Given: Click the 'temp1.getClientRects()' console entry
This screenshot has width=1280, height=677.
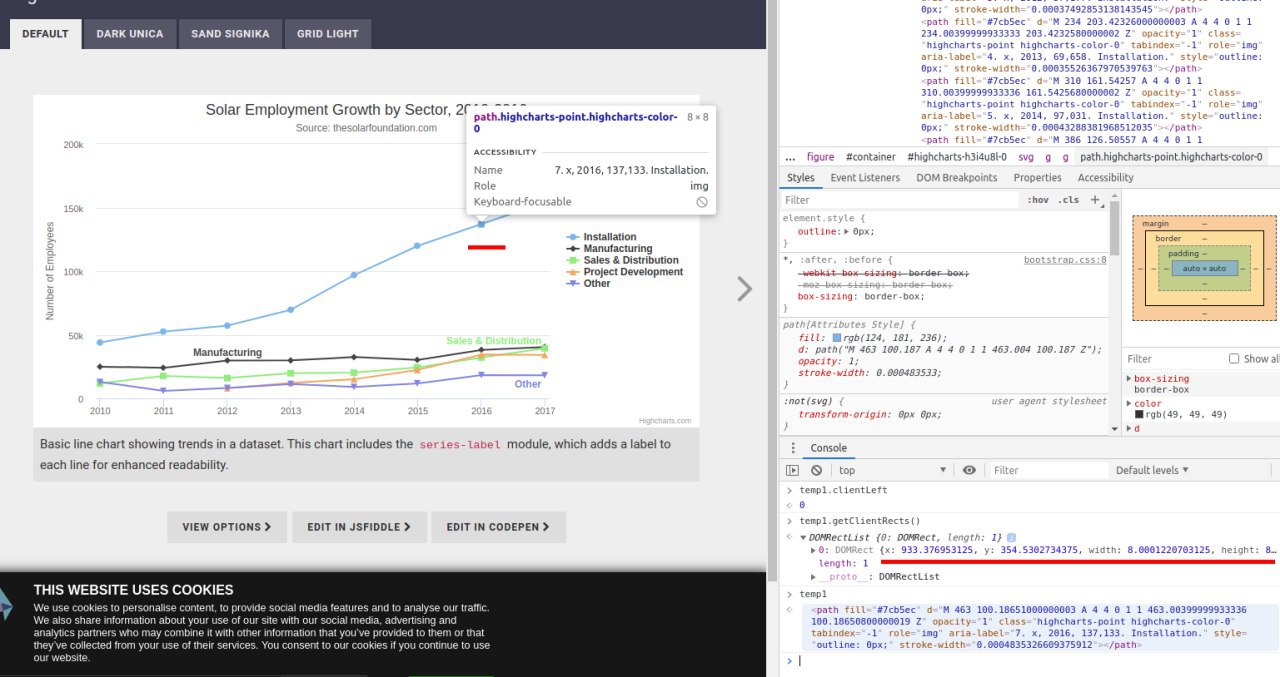Looking at the screenshot, I should coord(858,521).
